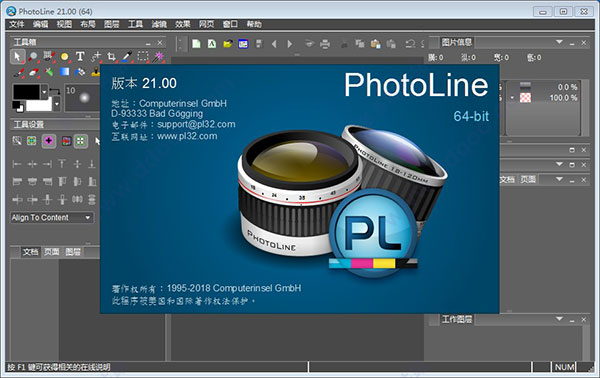The image size is (600, 378).
Task: Open background color dropdown arrow
Action: pos(57,103)
